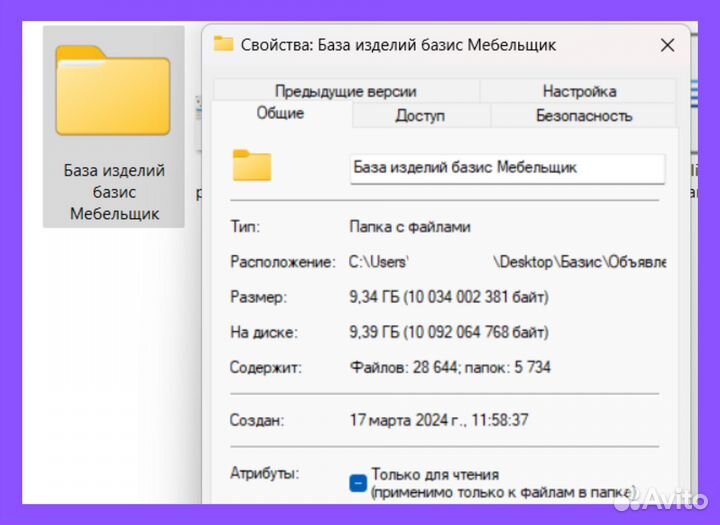Click the Атрибуты: label

point(264,473)
